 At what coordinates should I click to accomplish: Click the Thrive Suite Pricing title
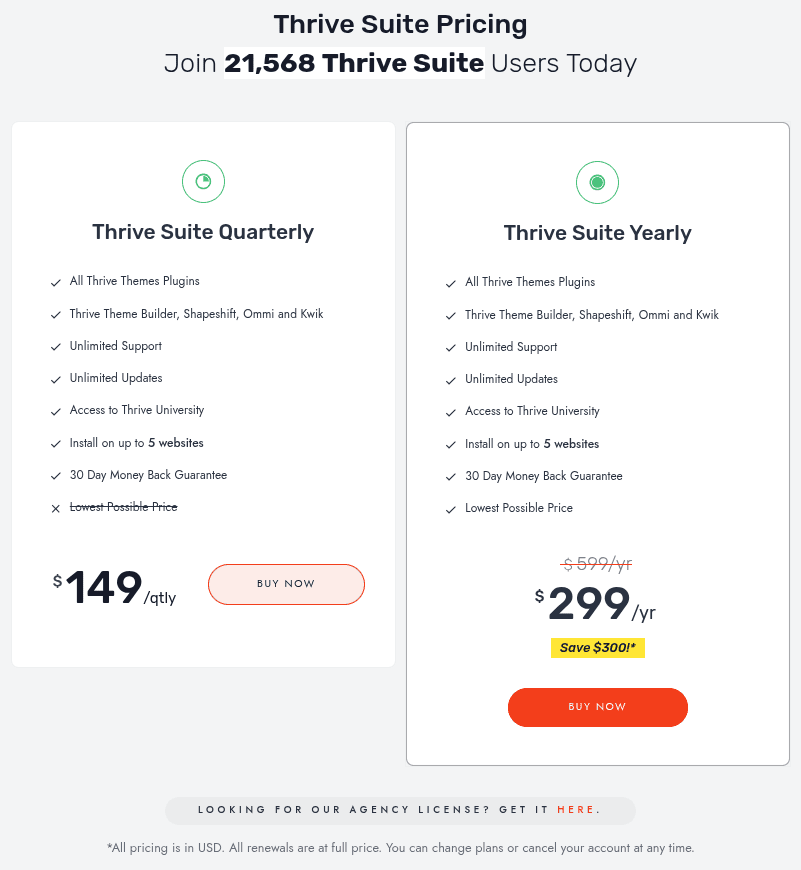(x=400, y=24)
